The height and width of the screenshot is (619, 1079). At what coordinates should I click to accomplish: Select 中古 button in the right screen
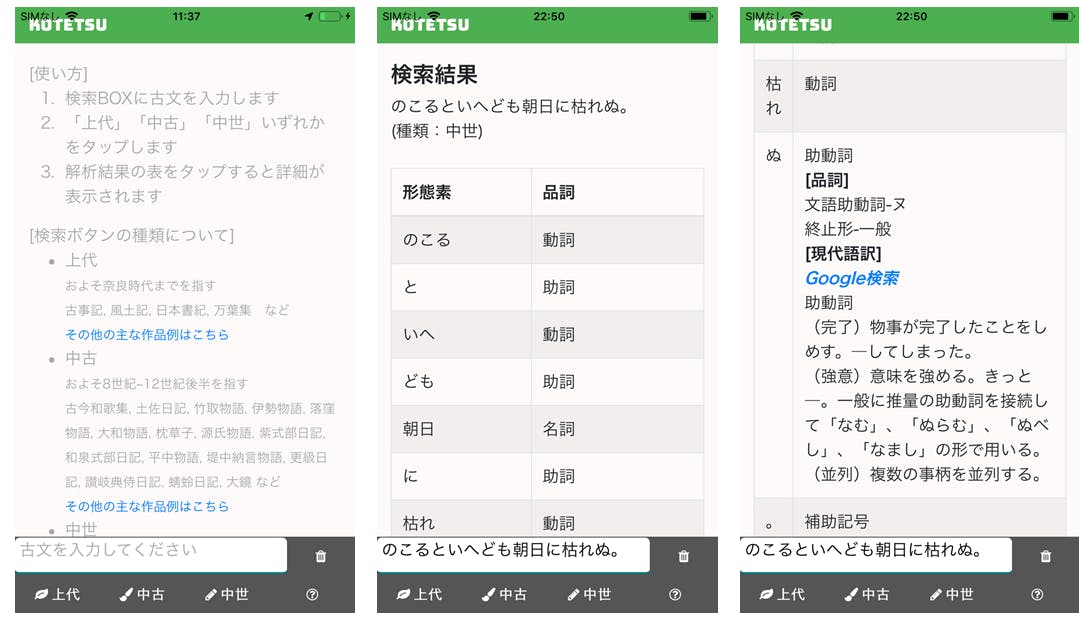[866, 594]
